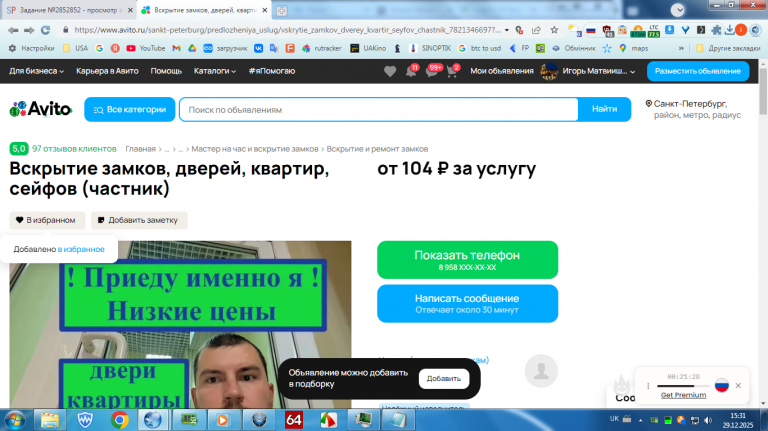Open the VK bookmark icon

[x=258, y=48]
